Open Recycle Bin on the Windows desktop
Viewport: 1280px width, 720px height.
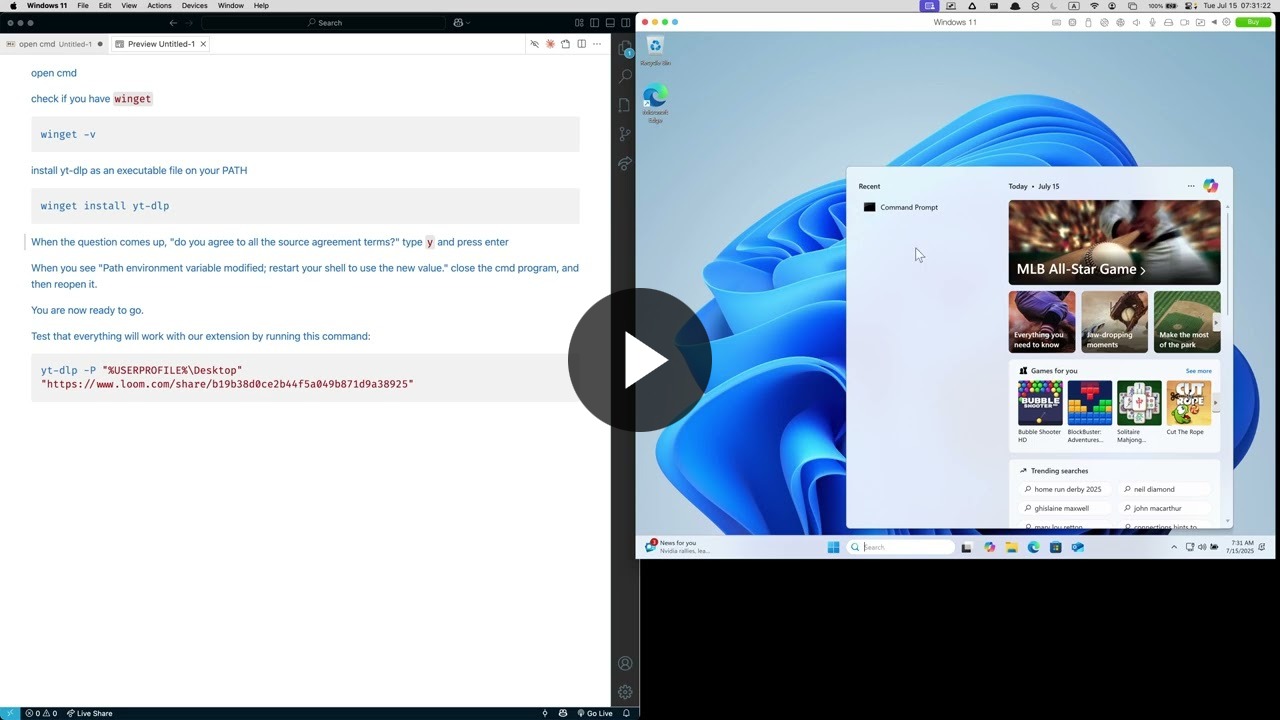coord(655,51)
